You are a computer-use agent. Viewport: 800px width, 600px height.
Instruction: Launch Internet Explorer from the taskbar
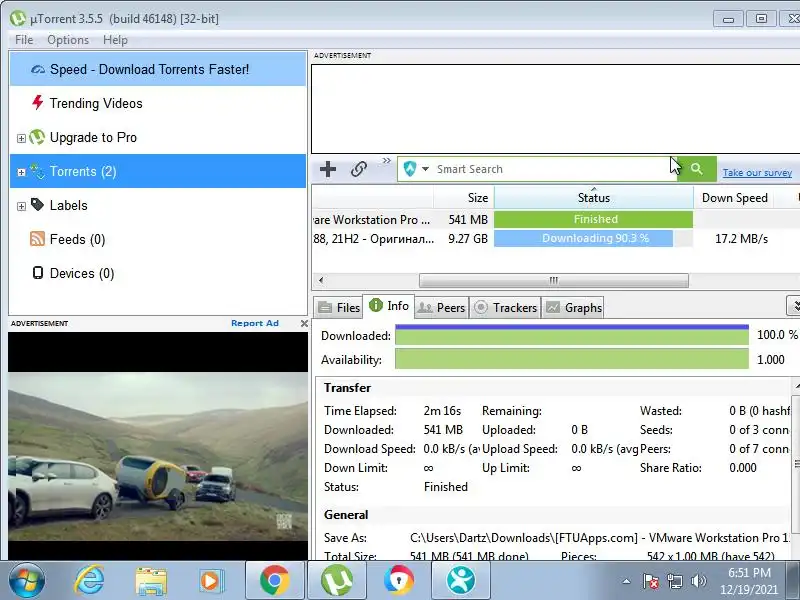89,581
